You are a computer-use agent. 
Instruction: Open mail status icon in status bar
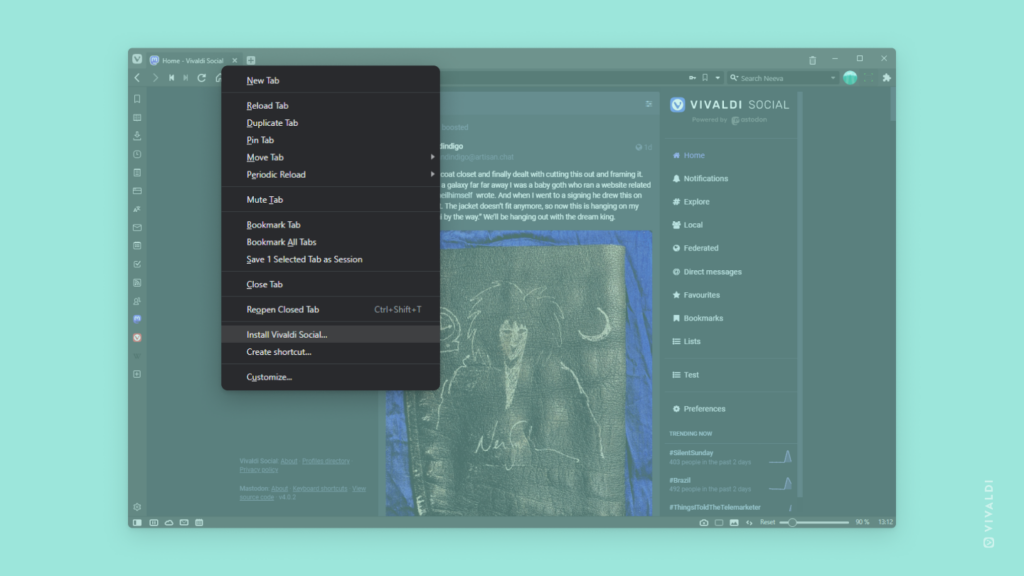pyautogui.click(x=184, y=522)
